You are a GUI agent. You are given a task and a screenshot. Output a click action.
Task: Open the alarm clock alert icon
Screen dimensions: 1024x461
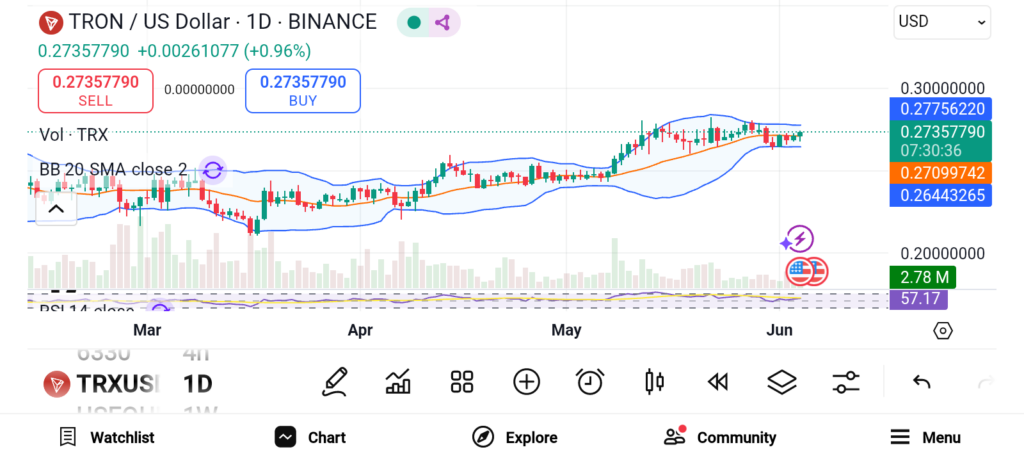[590, 382]
